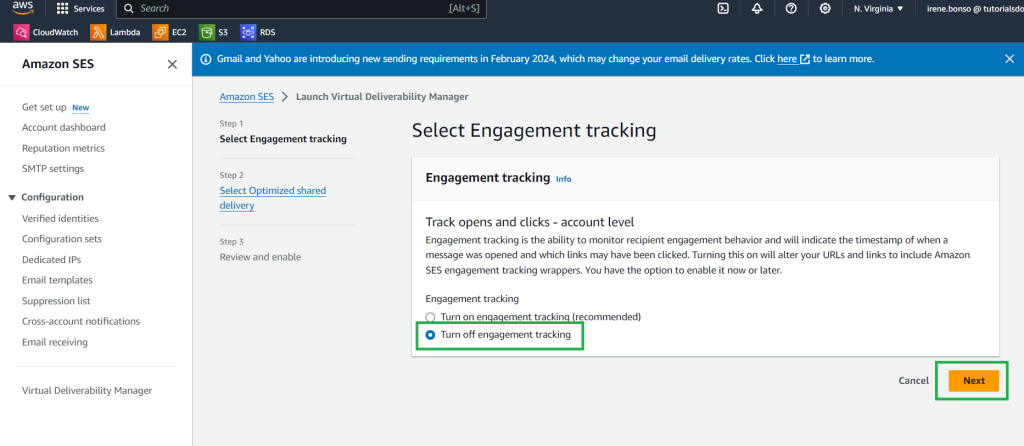Open the Services grid menu
1024x446 pixels.
pos(63,9)
